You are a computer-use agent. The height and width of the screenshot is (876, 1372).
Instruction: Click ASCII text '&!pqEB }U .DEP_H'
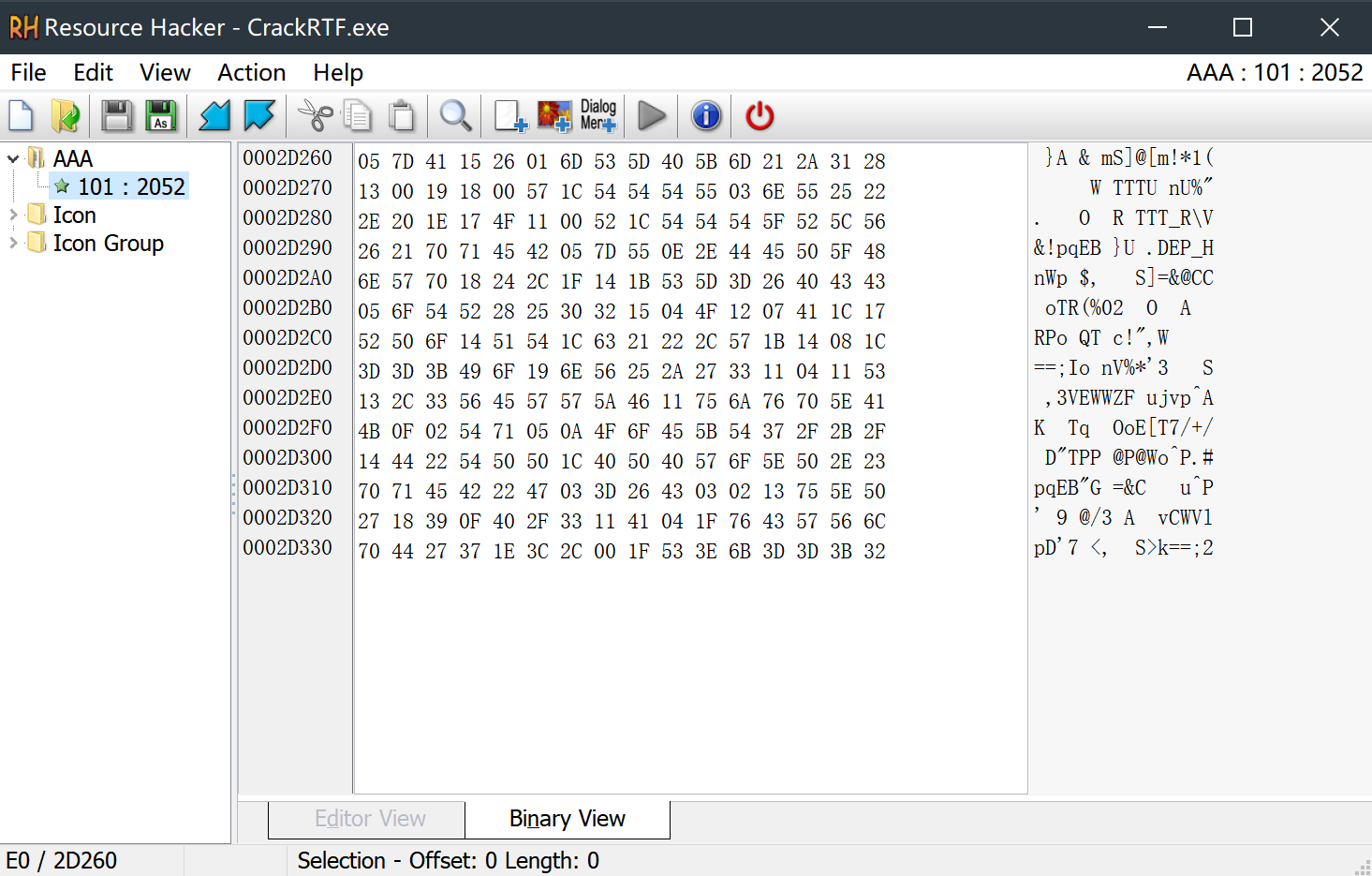click(1124, 248)
